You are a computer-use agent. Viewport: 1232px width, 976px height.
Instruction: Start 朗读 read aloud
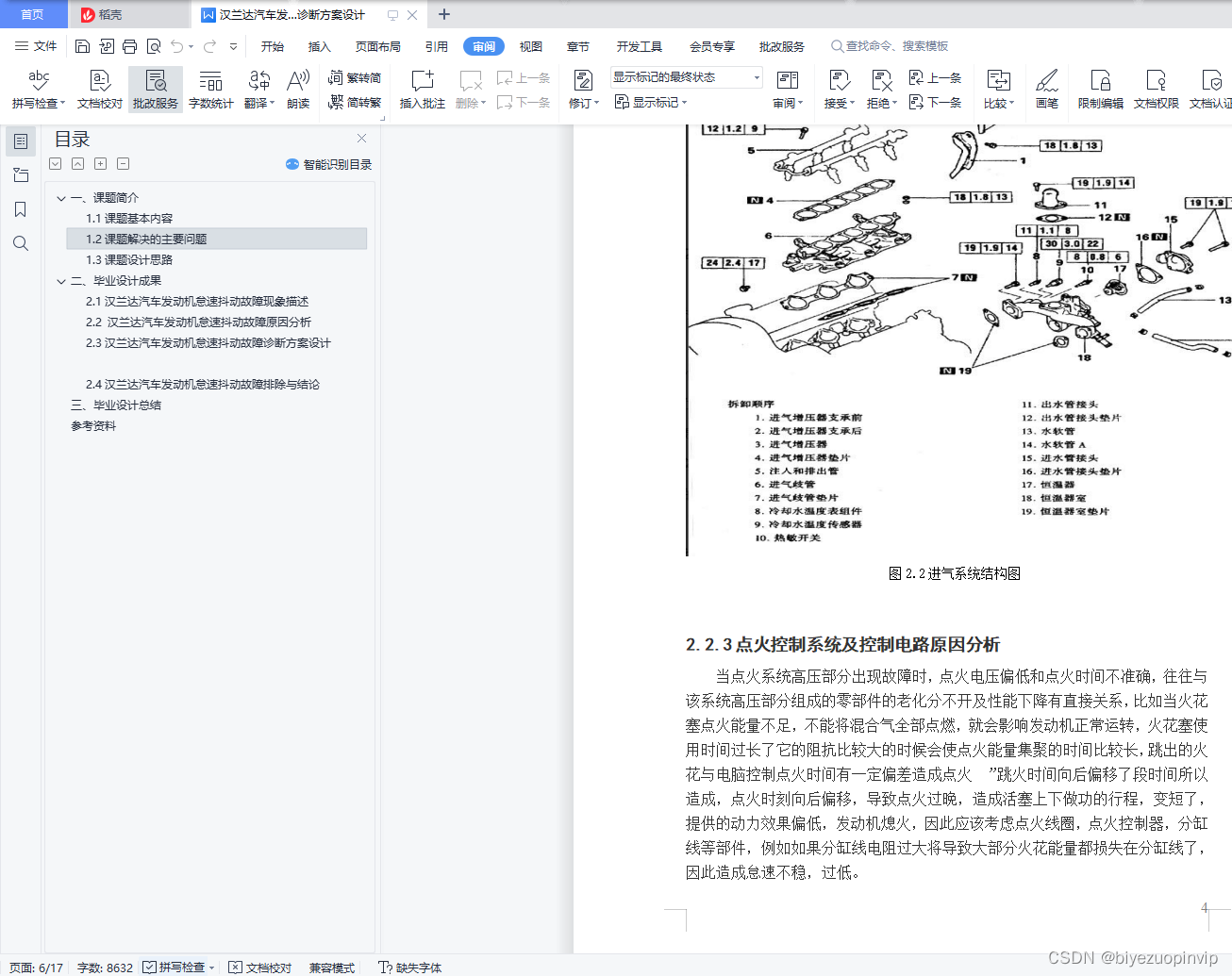pyautogui.click(x=298, y=90)
